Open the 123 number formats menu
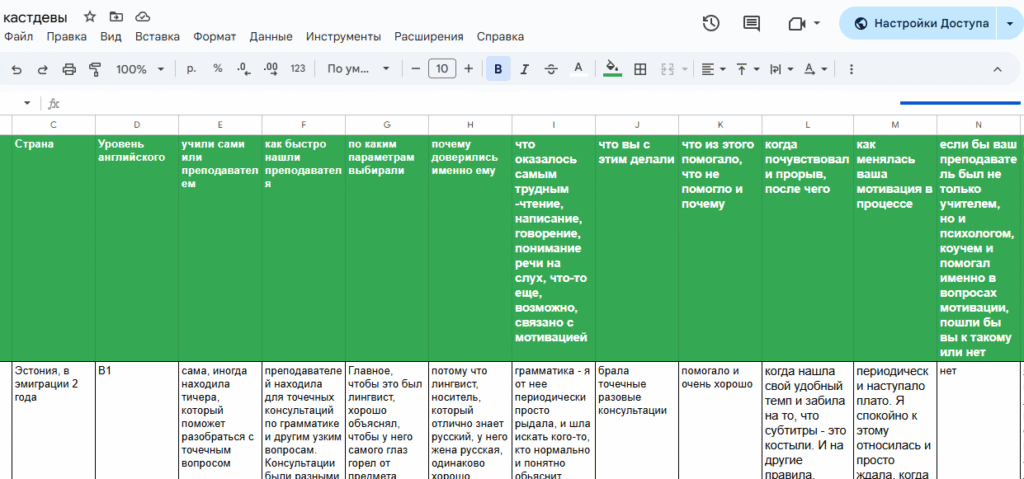This screenshot has height=479, width=1024. click(x=298, y=69)
